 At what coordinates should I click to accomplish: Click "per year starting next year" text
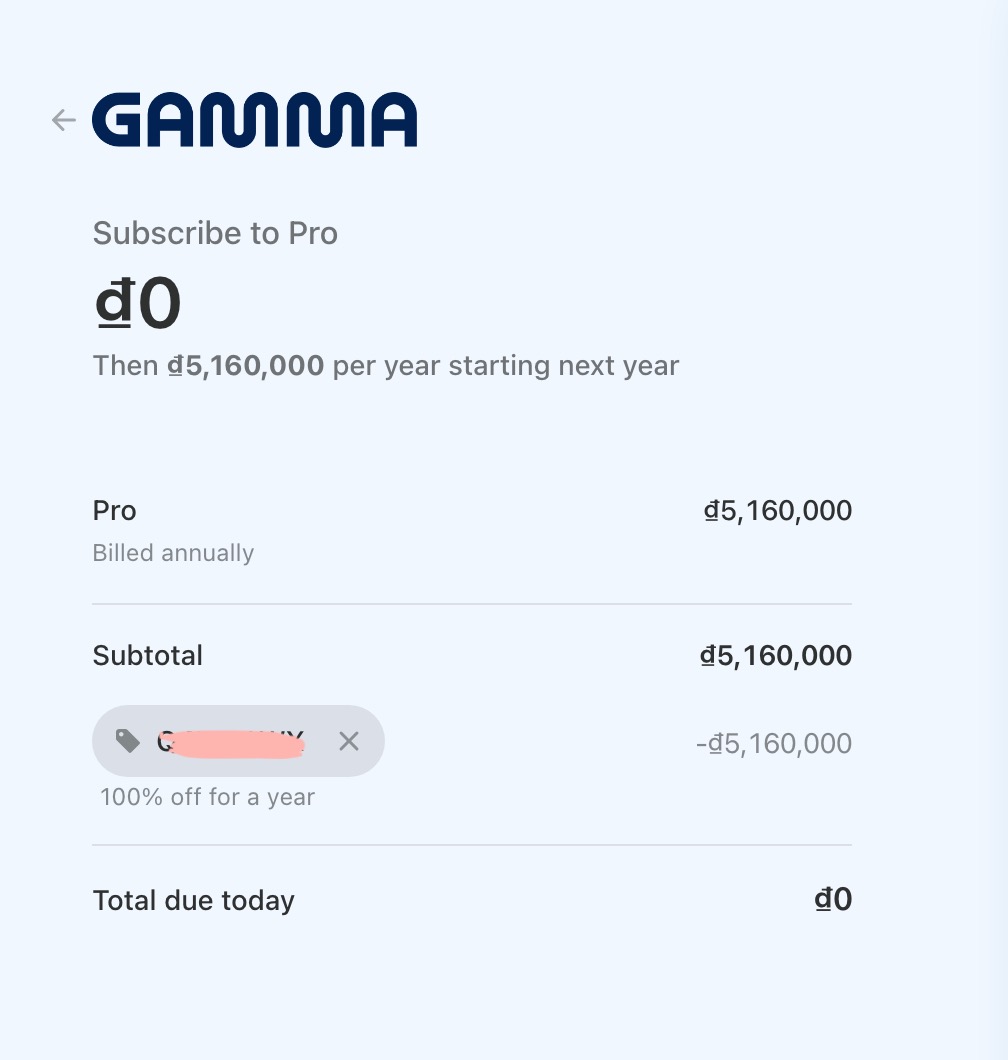click(505, 366)
